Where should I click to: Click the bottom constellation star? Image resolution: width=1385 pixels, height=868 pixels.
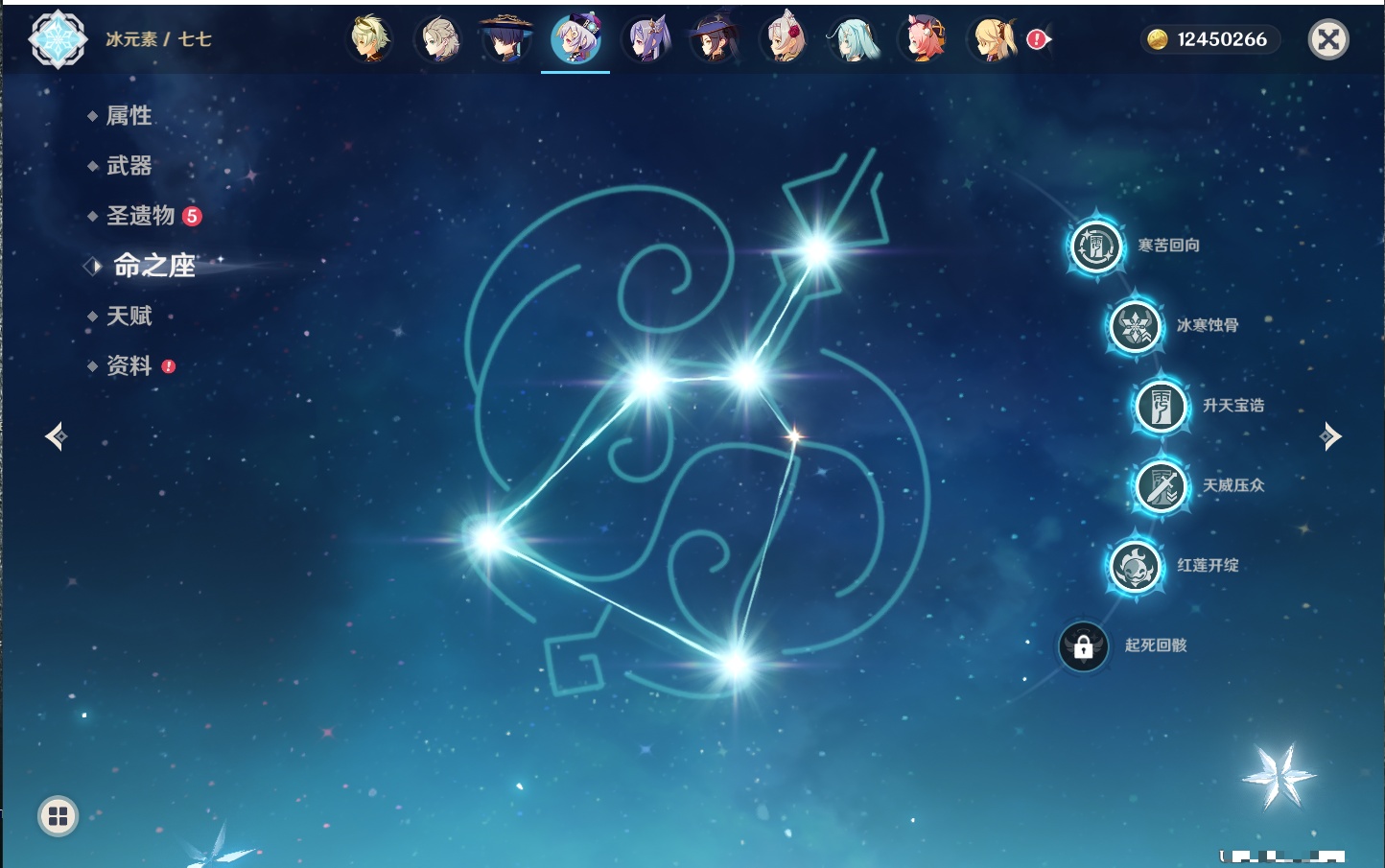(x=737, y=664)
